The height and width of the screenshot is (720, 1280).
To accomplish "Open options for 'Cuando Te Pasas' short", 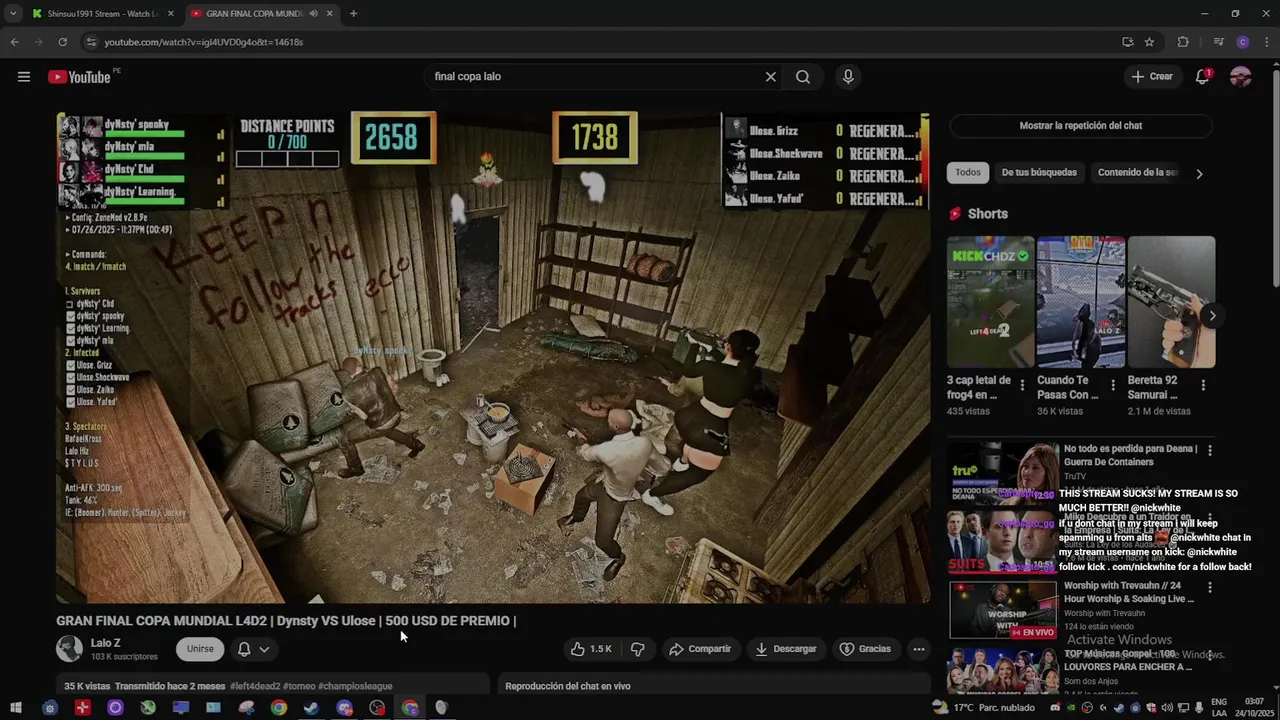I will pyautogui.click(x=1113, y=385).
